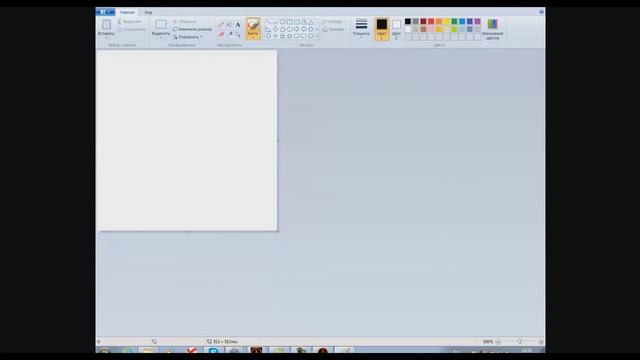This screenshot has width=640, height=360.
Task: Select the Fill with color bucket tool
Action: point(229,24)
